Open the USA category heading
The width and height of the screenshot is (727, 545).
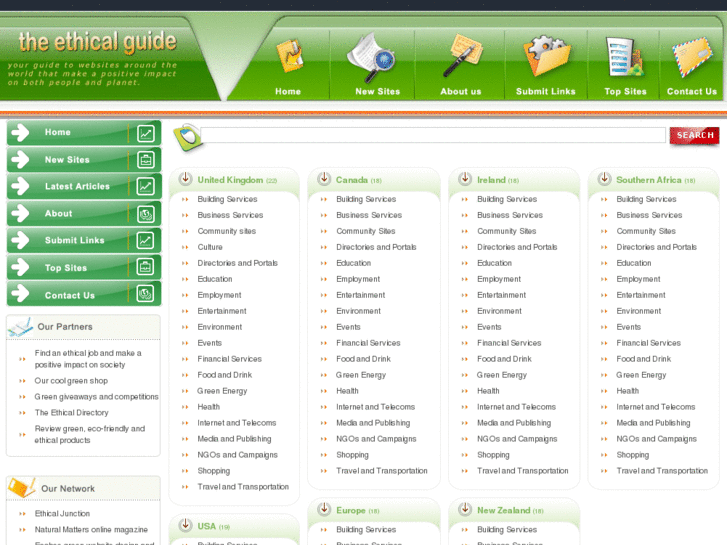pyautogui.click(x=207, y=526)
